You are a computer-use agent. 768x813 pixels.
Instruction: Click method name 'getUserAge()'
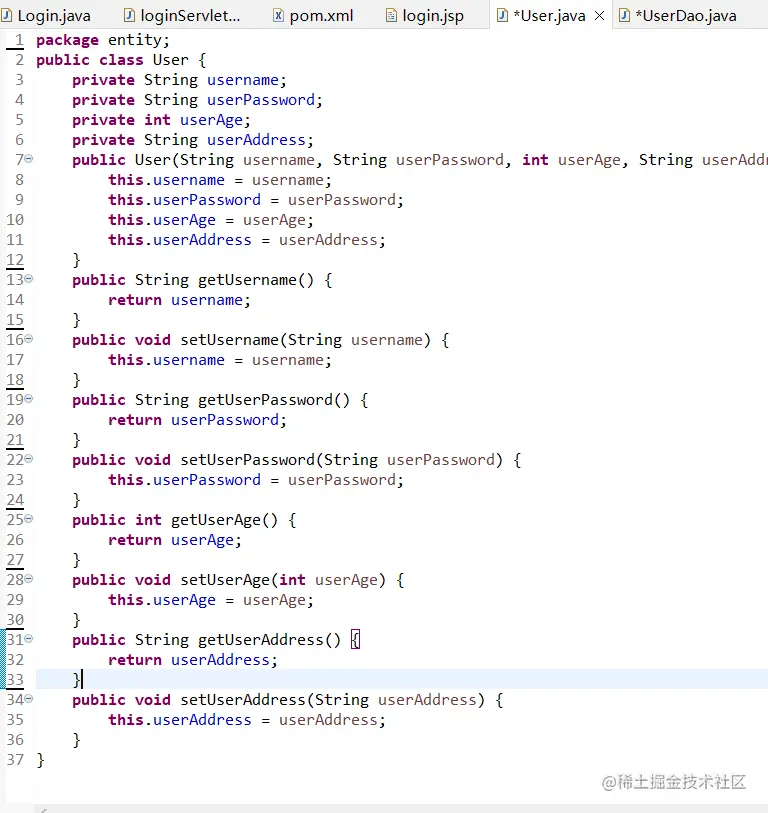tap(225, 520)
